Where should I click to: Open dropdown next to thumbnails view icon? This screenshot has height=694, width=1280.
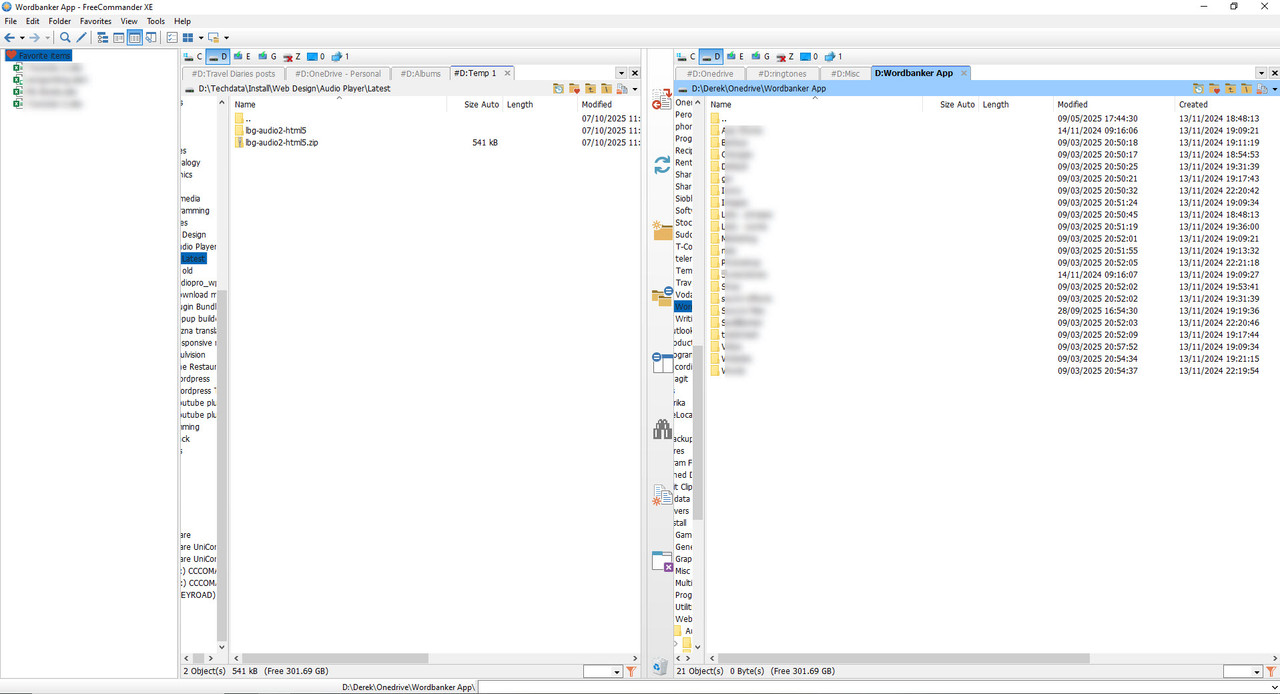pos(200,38)
